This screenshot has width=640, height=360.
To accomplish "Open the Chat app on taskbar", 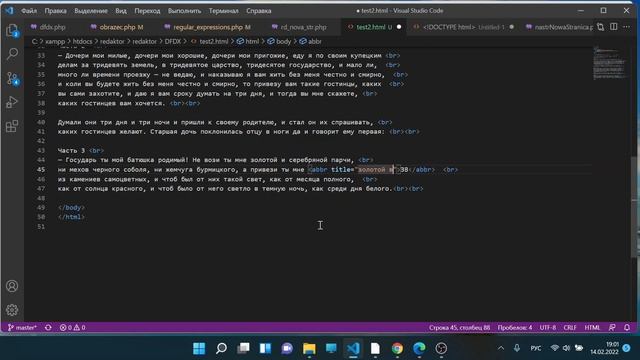I will click(287, 348).
